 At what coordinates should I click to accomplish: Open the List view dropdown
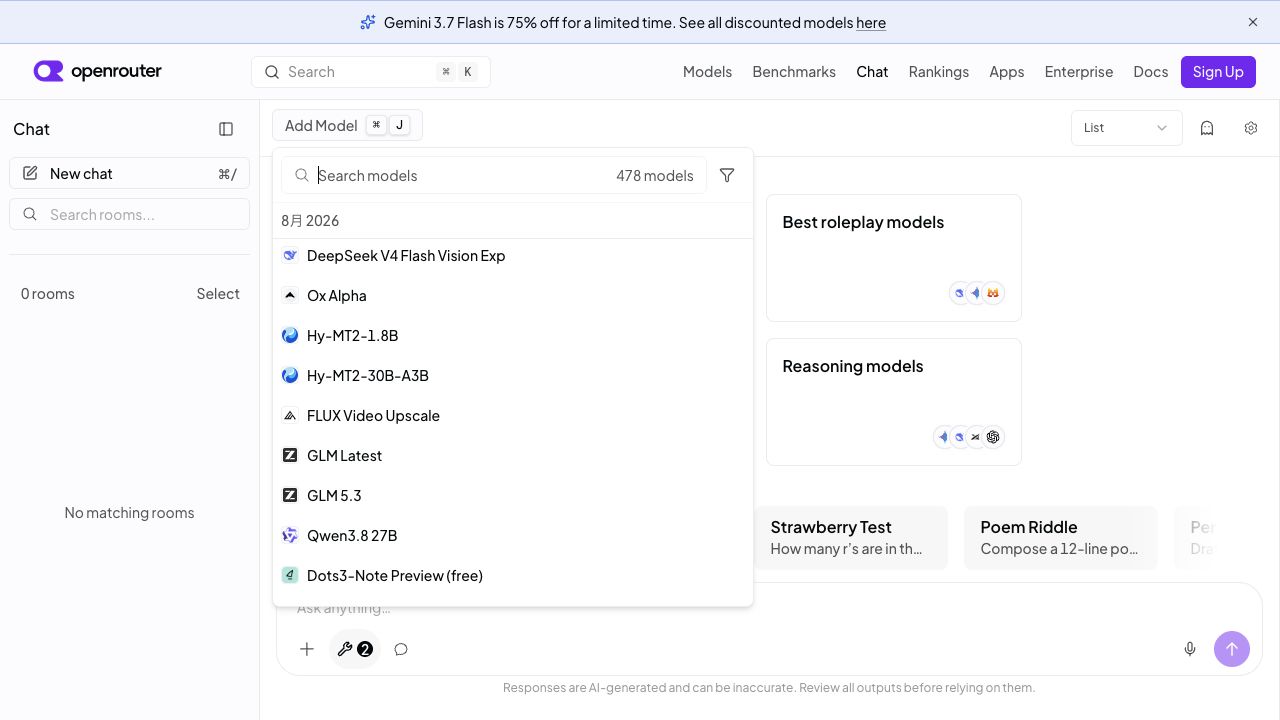[x=1126, y=128]
